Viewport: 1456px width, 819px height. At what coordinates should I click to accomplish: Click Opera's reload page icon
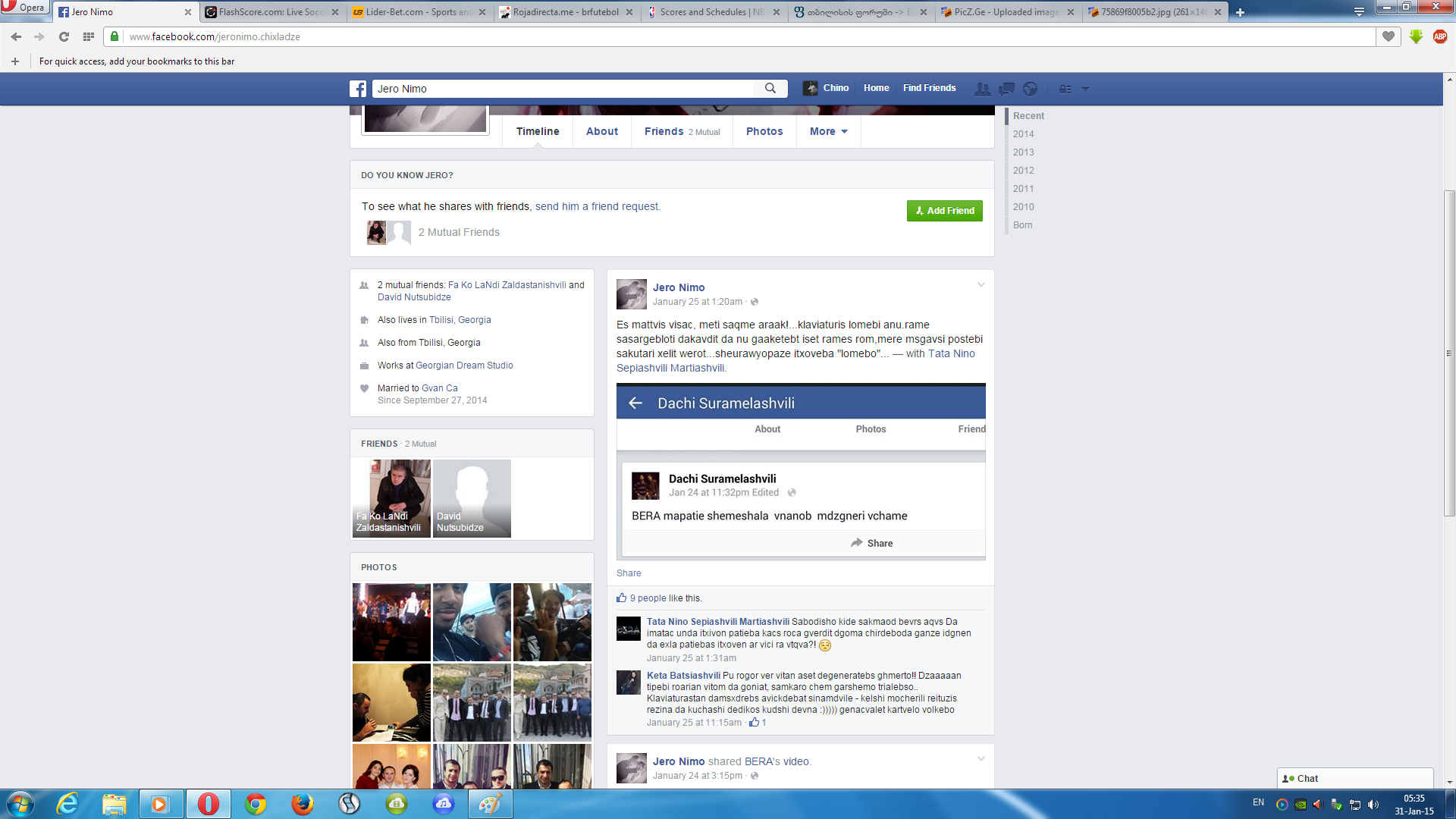coord(64,36)
